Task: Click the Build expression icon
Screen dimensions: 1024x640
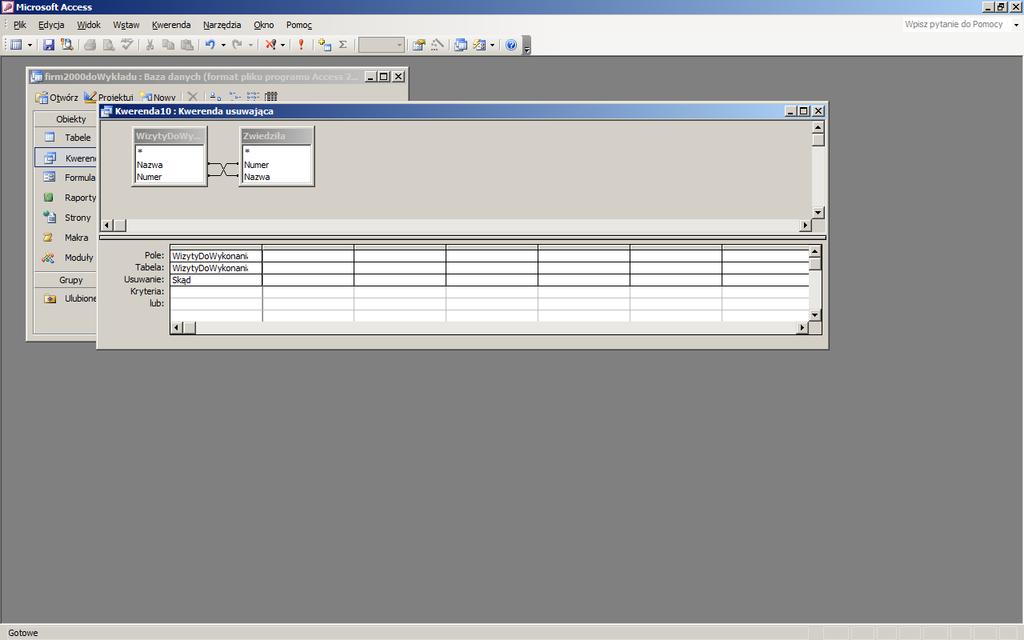Action: click(x=438, y=44)
